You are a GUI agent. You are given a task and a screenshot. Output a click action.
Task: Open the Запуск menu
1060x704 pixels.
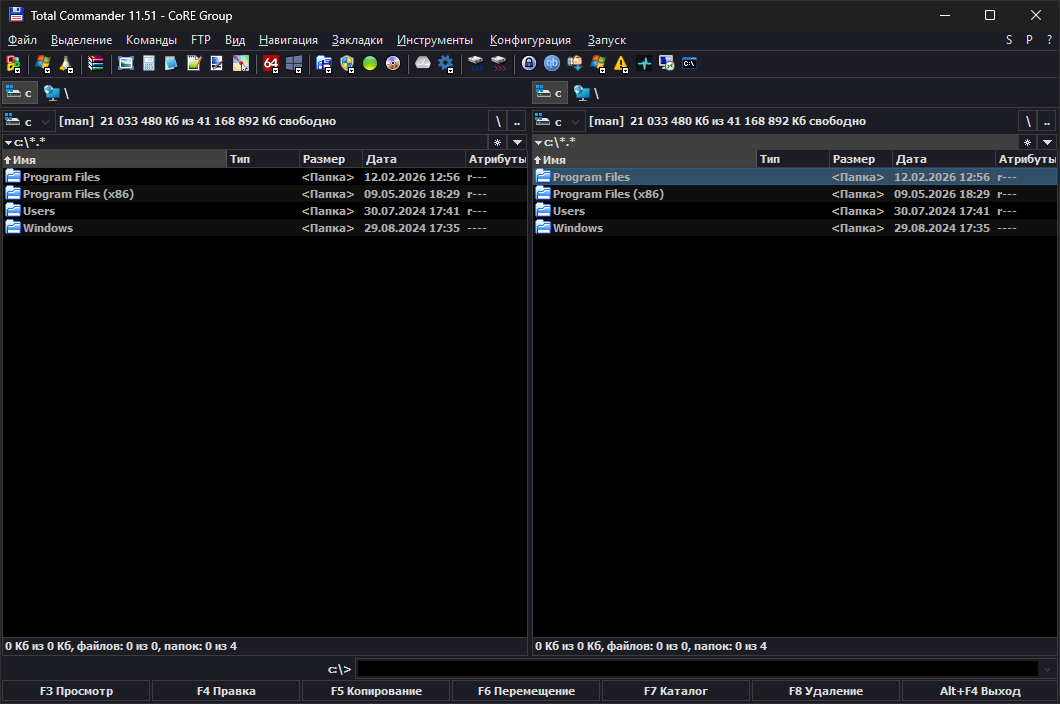pyautogui.click(x=606, y=40)
